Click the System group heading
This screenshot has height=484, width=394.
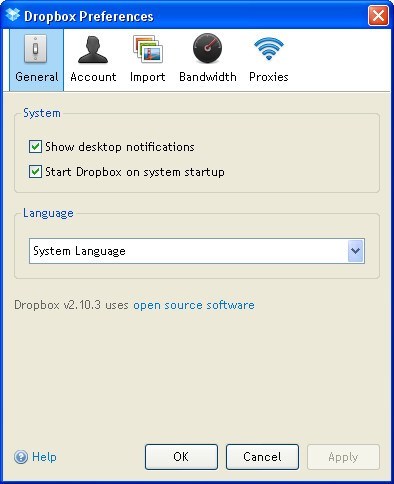click(x=42, y=113)
